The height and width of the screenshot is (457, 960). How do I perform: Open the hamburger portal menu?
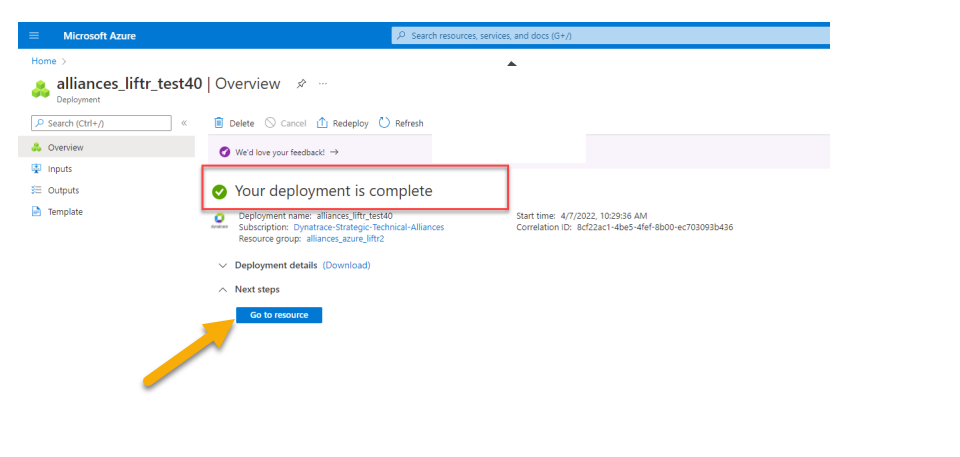[x=34, y=36]
